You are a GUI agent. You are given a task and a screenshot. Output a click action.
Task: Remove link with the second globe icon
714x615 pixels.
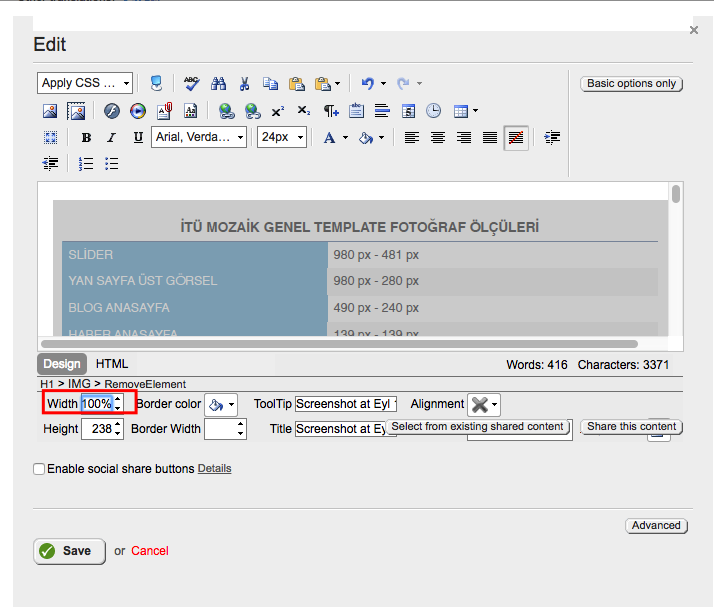[x=252, y=111]
